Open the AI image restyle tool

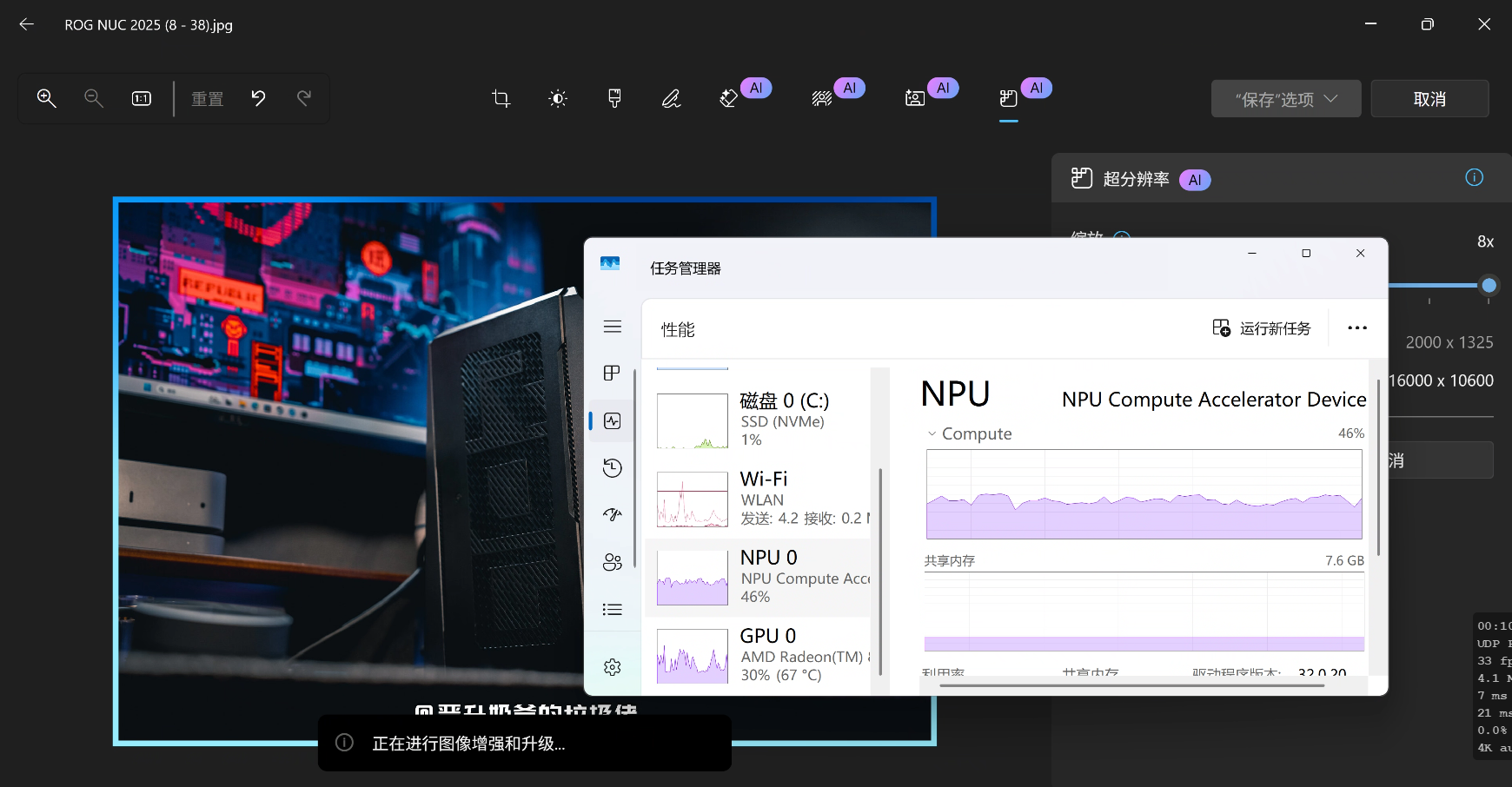(915, 98)
